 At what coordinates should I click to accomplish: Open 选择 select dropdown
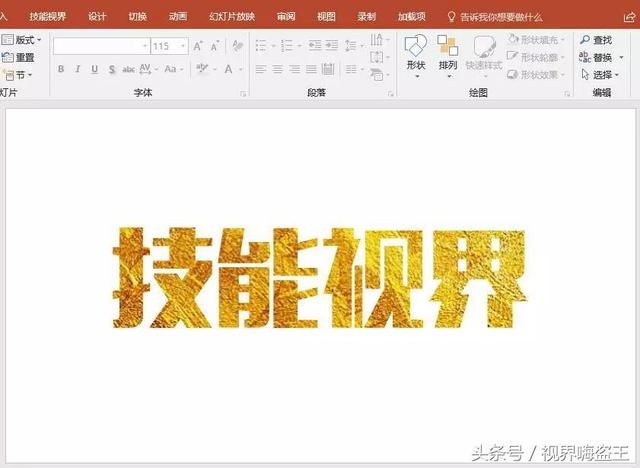pos(600,75)
